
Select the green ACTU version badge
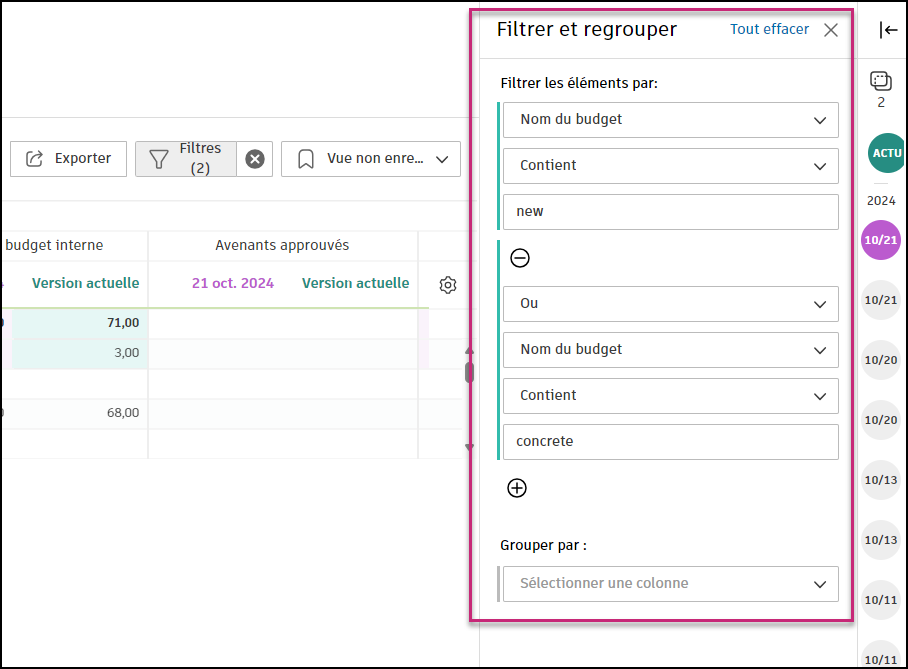(x=886, y=153)
